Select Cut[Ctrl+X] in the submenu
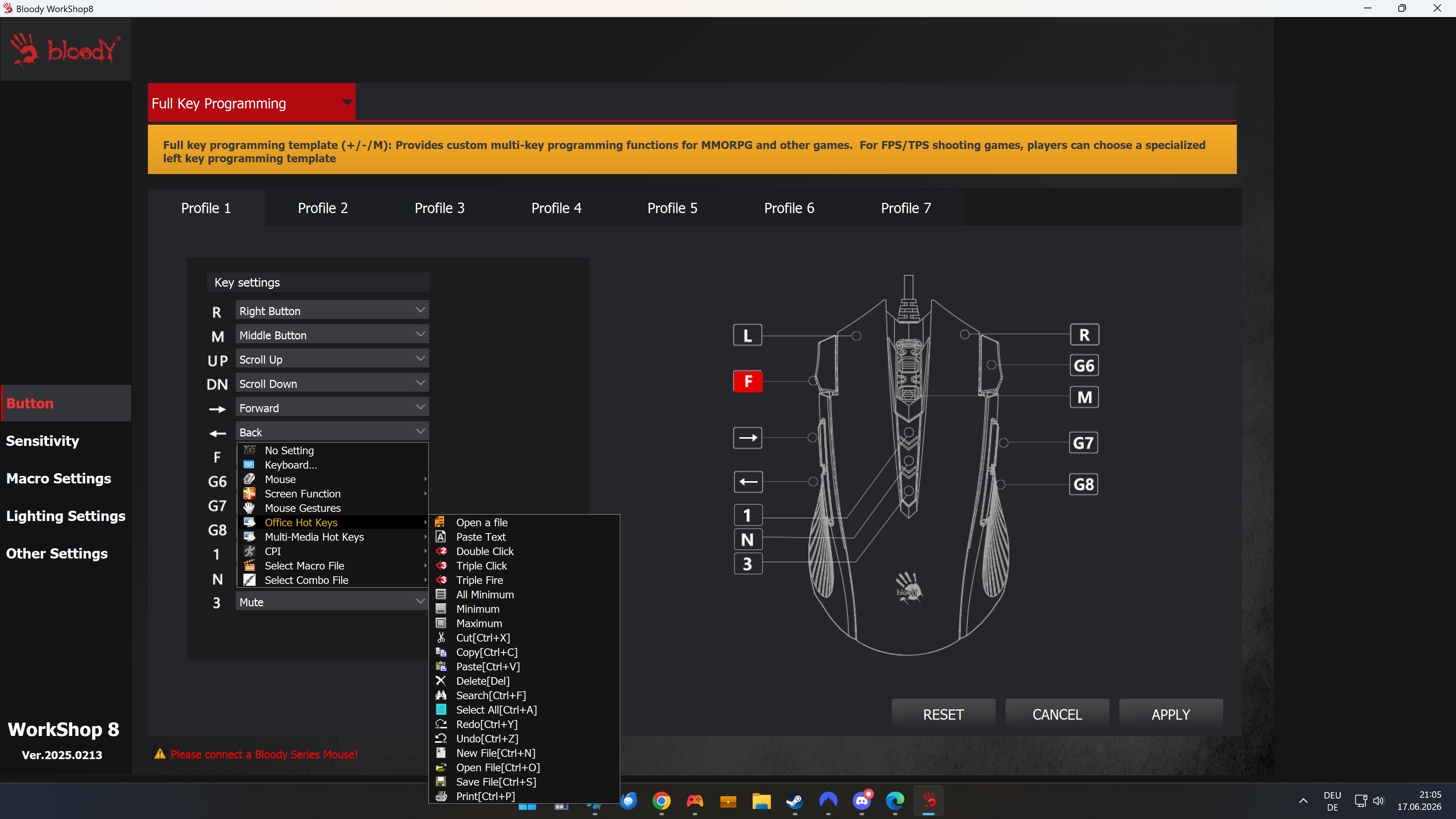 [x=524, y=637]
